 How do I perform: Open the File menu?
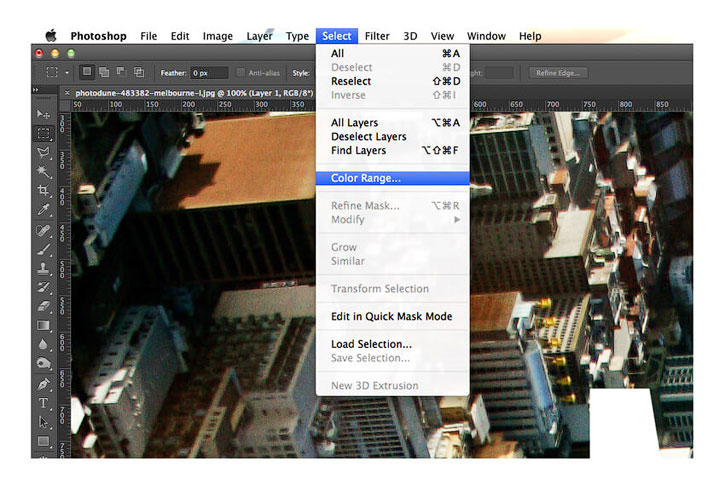(x=148, y=36)
